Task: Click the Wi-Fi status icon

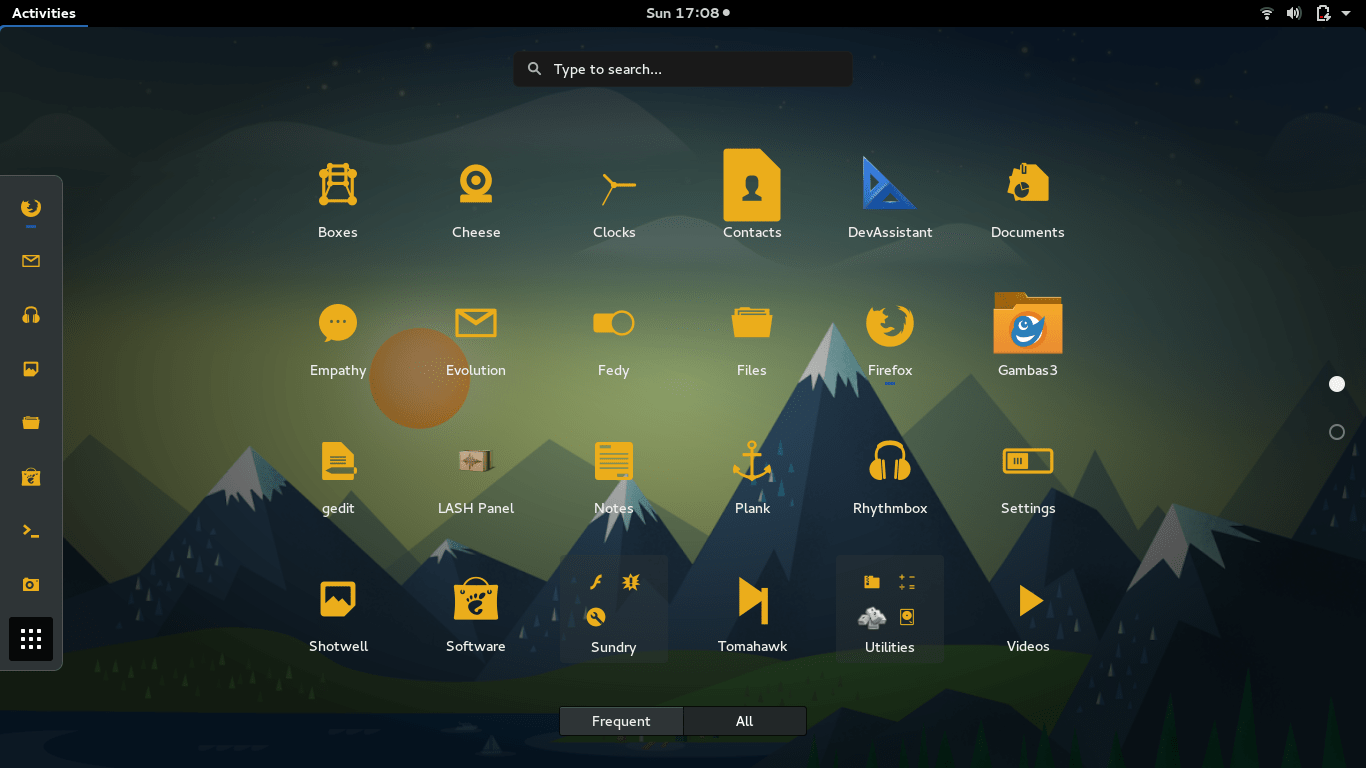Action: pos(1267,13)
